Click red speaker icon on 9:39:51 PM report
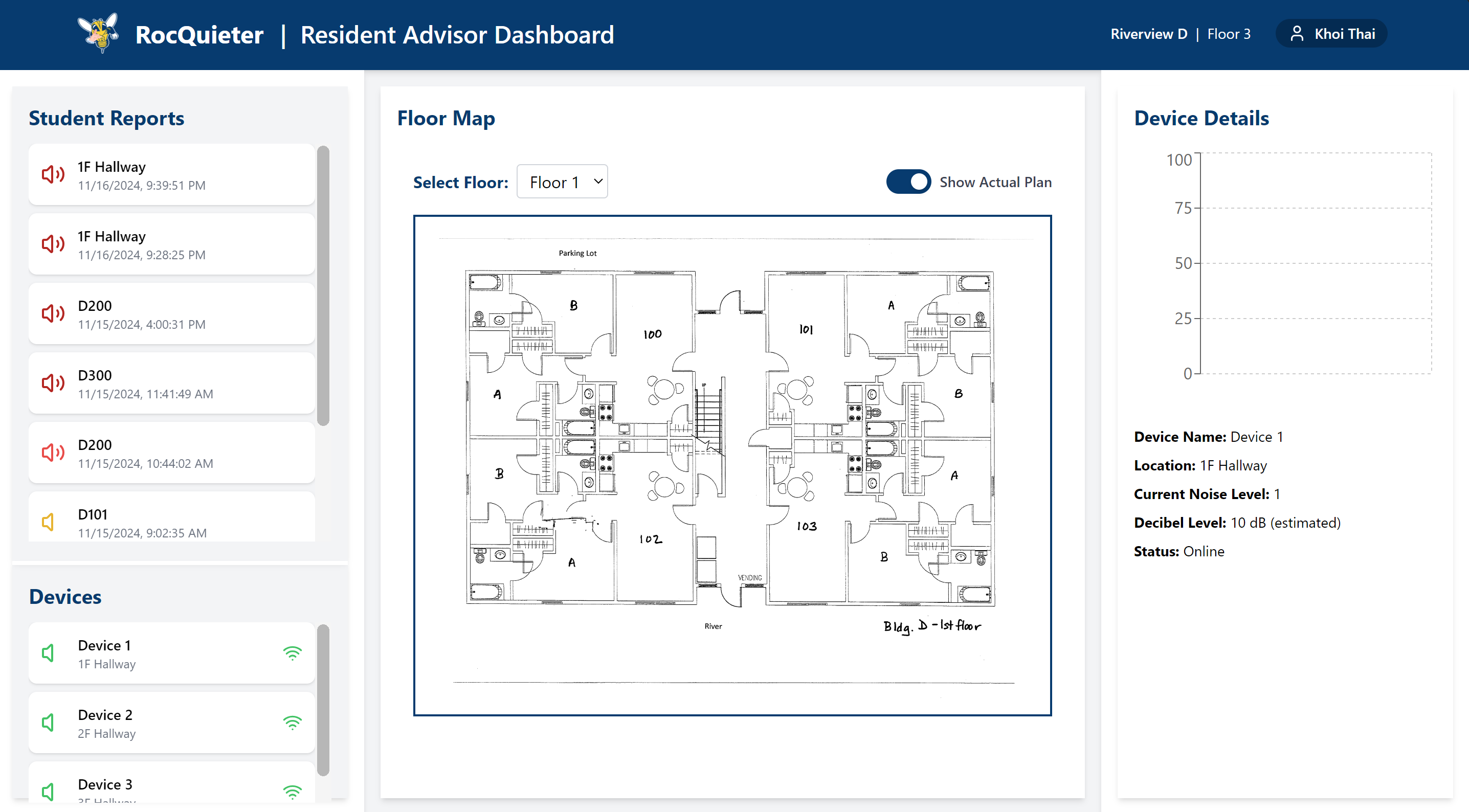 click(x=53, y=174)
